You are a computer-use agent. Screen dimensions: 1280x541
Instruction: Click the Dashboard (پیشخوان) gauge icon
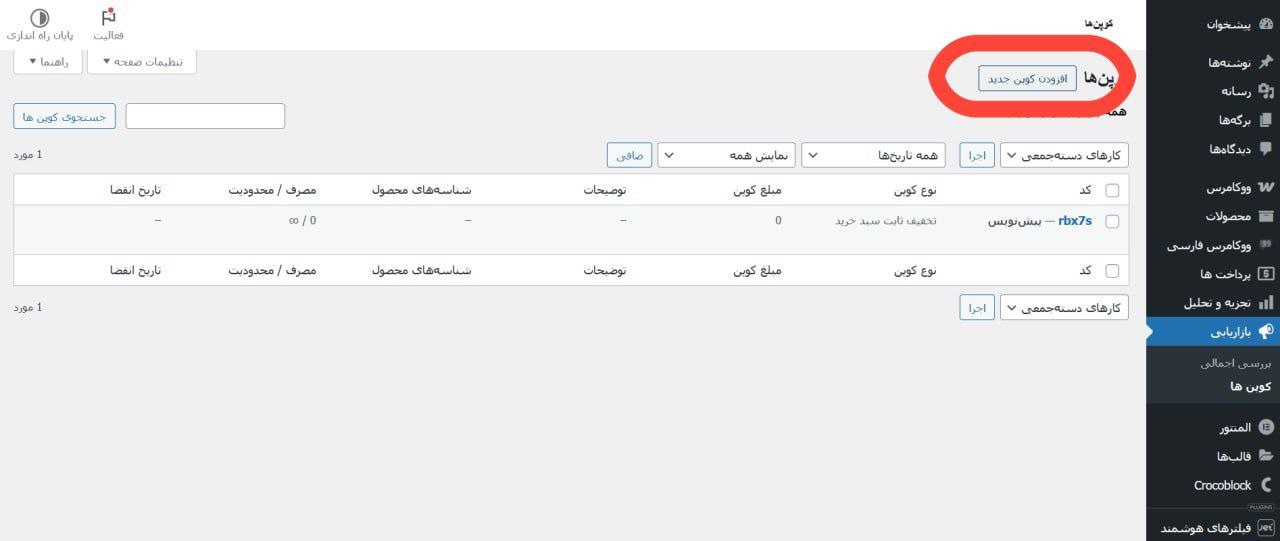1266,24
